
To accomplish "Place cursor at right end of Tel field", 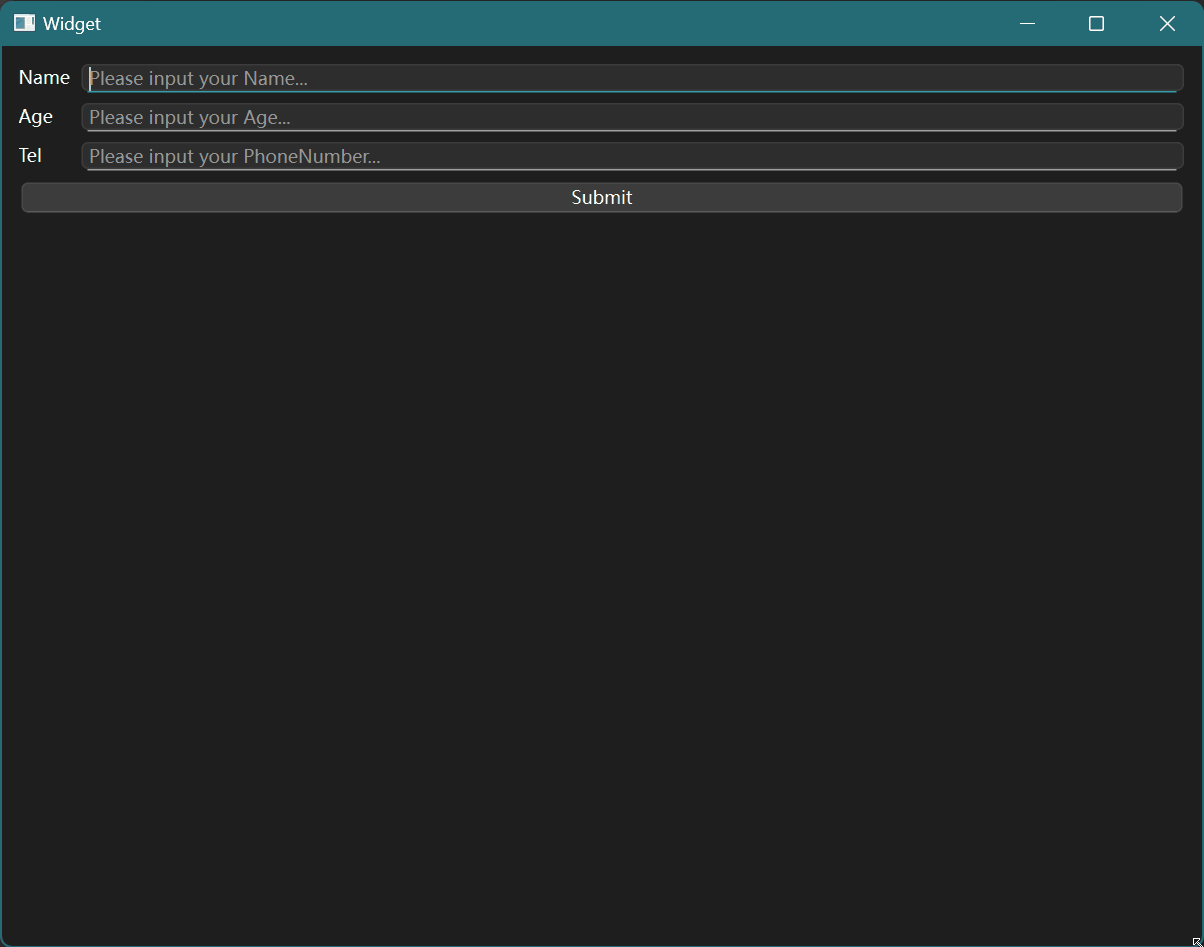I will [x=1170, y=156].
